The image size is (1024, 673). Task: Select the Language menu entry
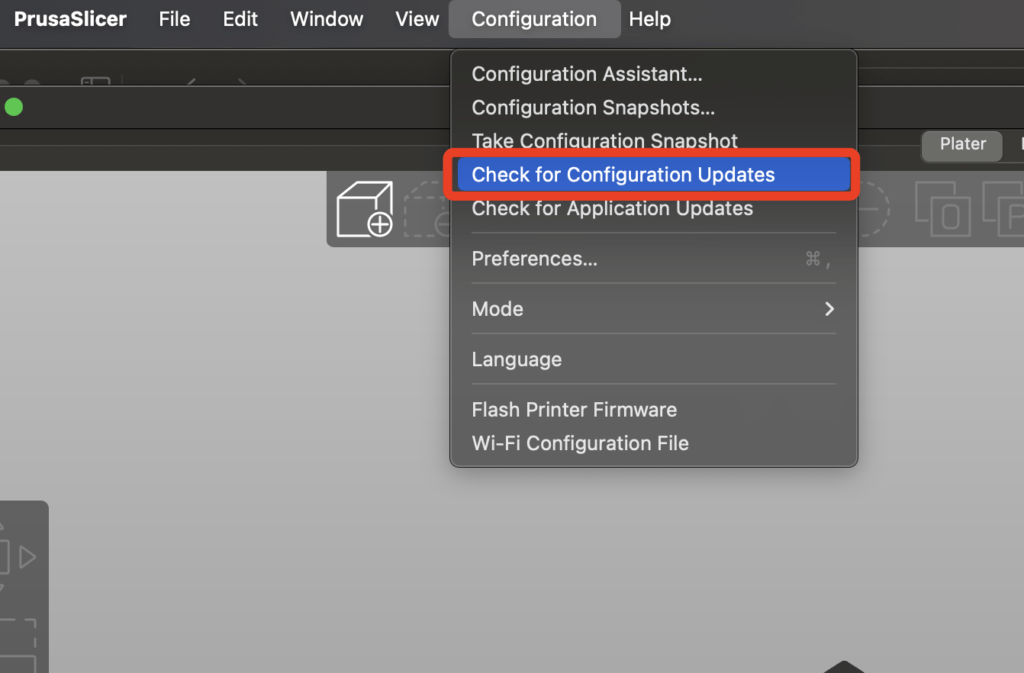(x=517, y=359)
